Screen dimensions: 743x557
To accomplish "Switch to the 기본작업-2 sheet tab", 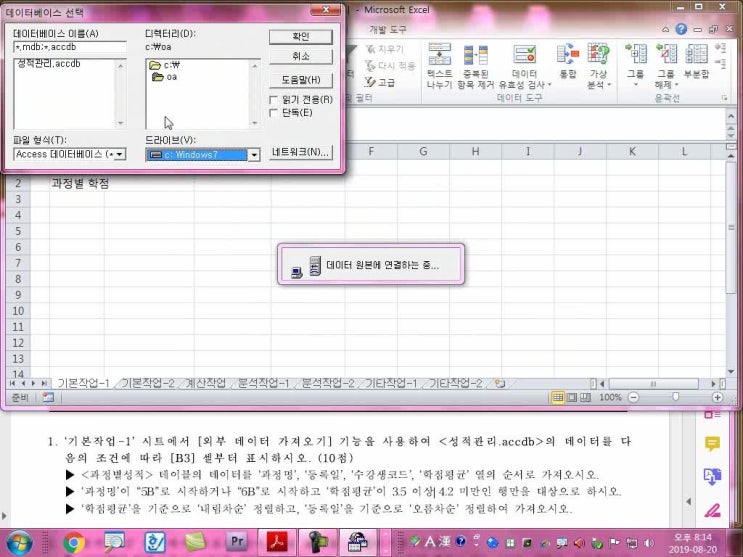I will pyautogui.click(x=148, y=384).
